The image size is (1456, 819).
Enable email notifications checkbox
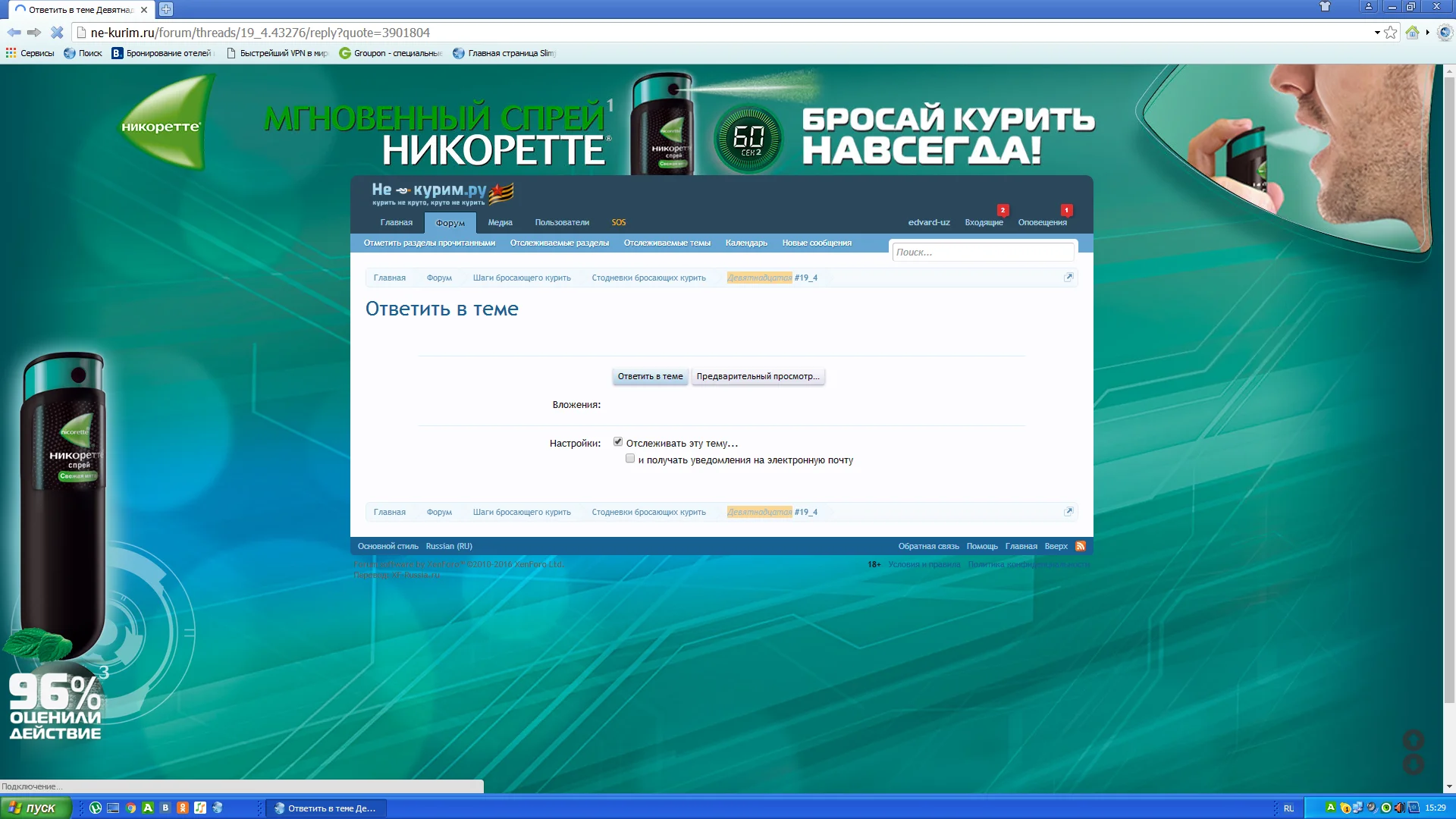pyautogui.click(x=630, y=459)
